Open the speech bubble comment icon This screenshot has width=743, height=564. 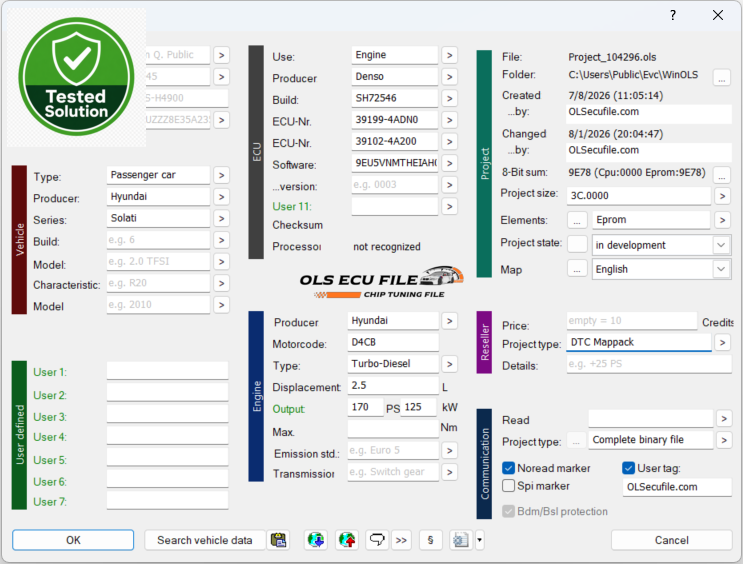point(377,540)
